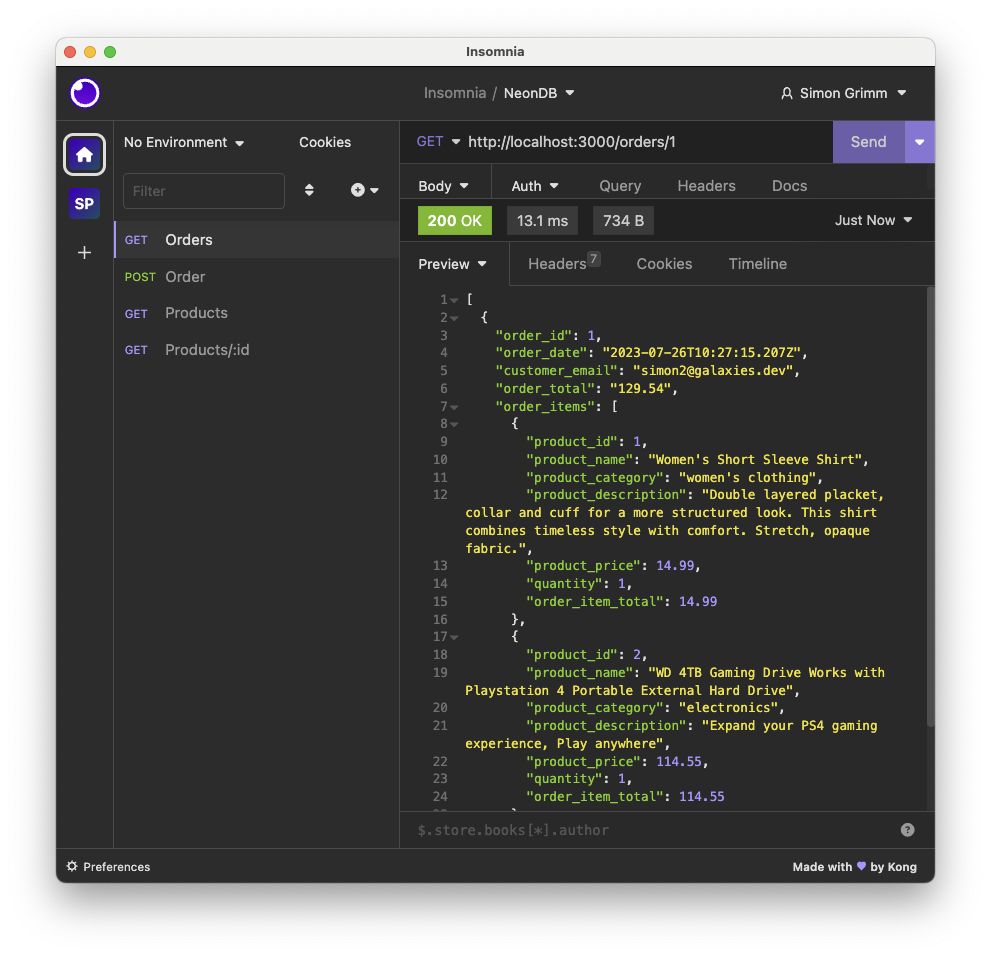Click the response preview vertical scrollbar
991x957 pixels.
(x=930, y=506)
